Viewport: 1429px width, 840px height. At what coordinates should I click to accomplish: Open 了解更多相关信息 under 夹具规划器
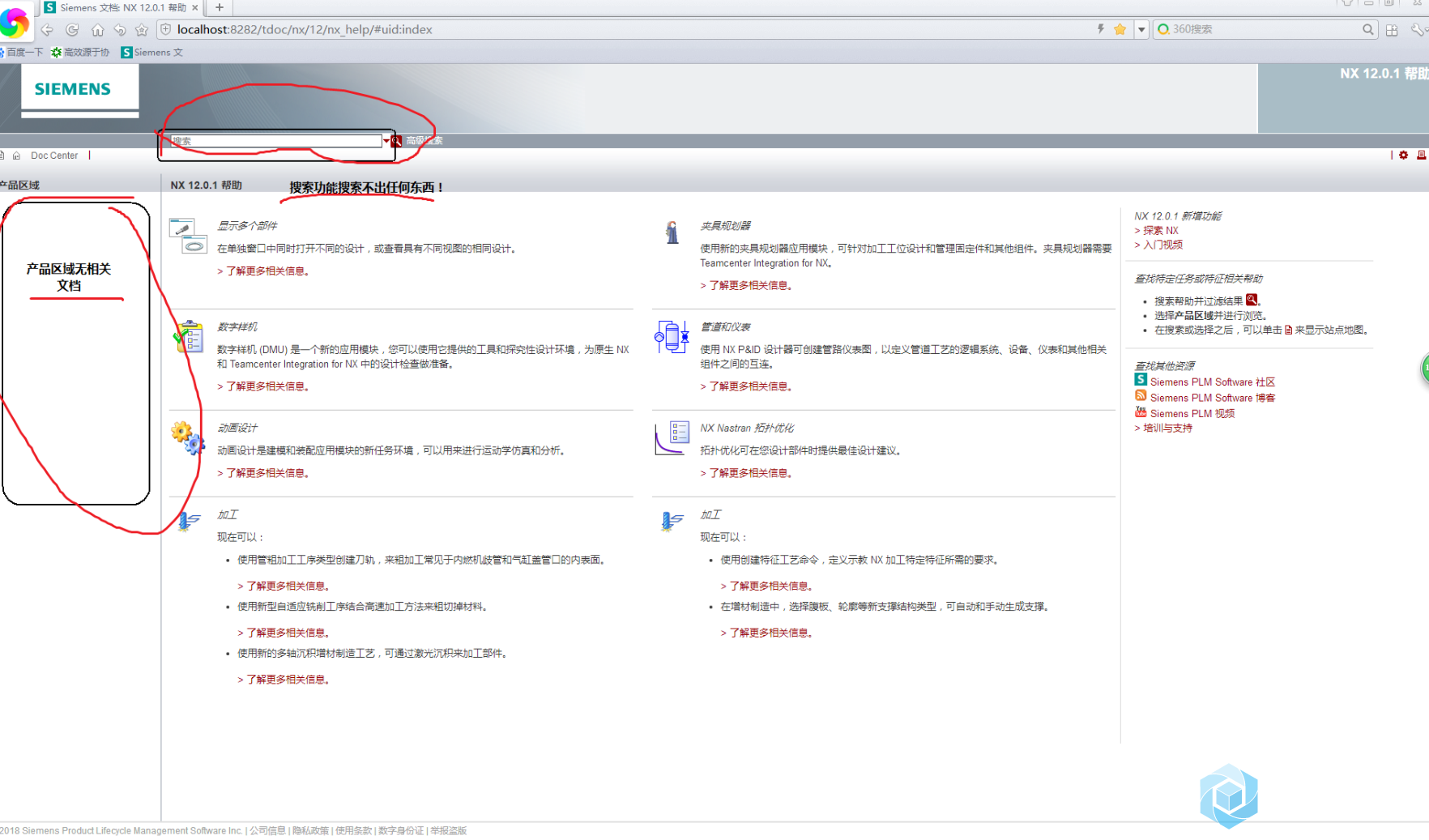click(x=746, y=285)
